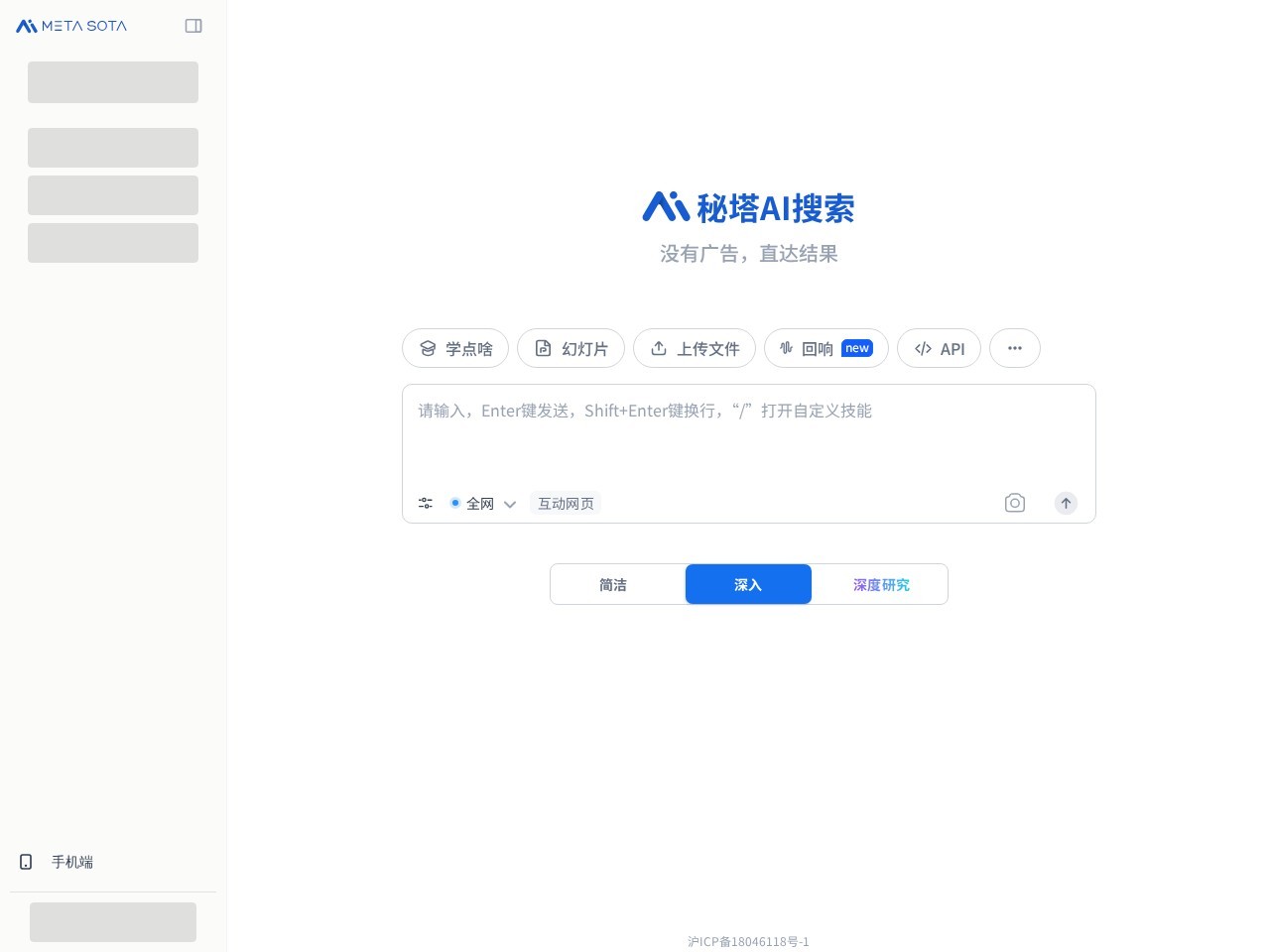Viewport: 1270px width, 952px height.
Task: Open the 深度研究 mode selector
Action: pos(880,584)
